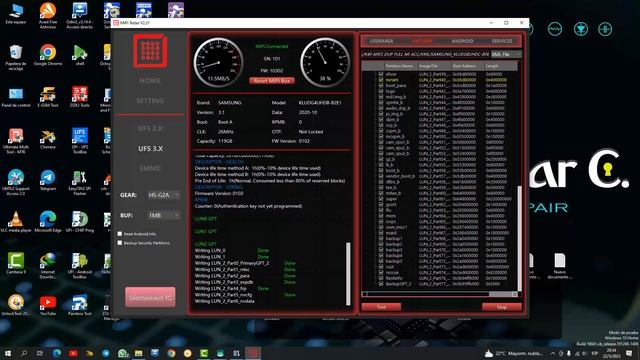640x360 pixels.
Task: Open the DZKJ Tools desktop icon
Action: [x=80, y=97]
